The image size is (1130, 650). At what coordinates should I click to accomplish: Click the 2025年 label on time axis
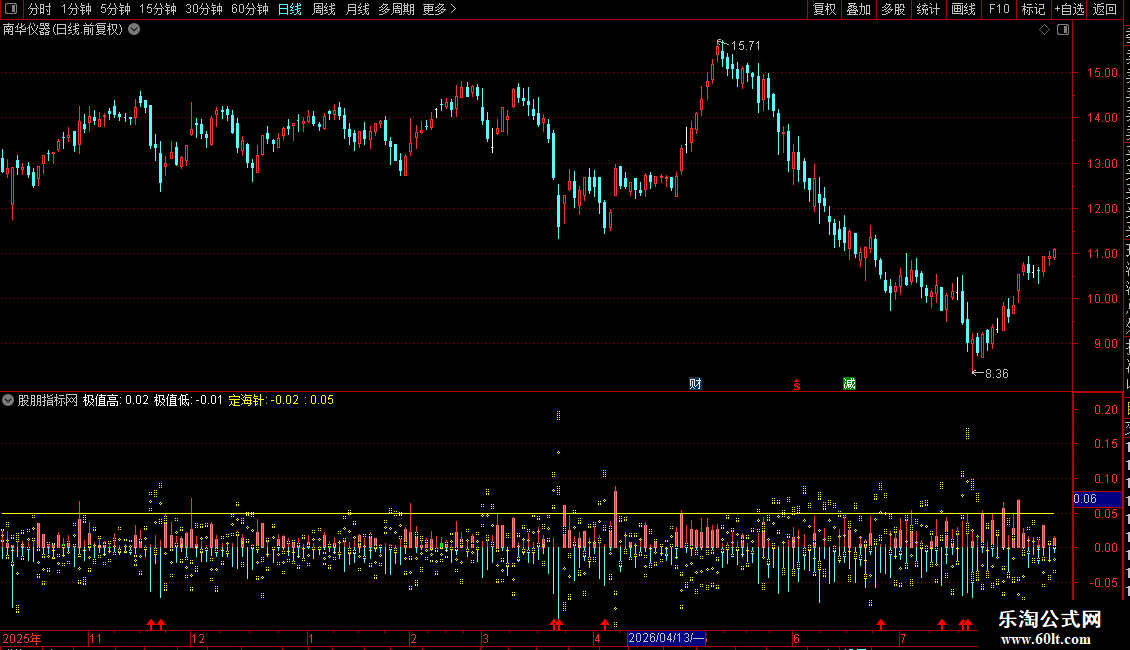click(22, 638)
